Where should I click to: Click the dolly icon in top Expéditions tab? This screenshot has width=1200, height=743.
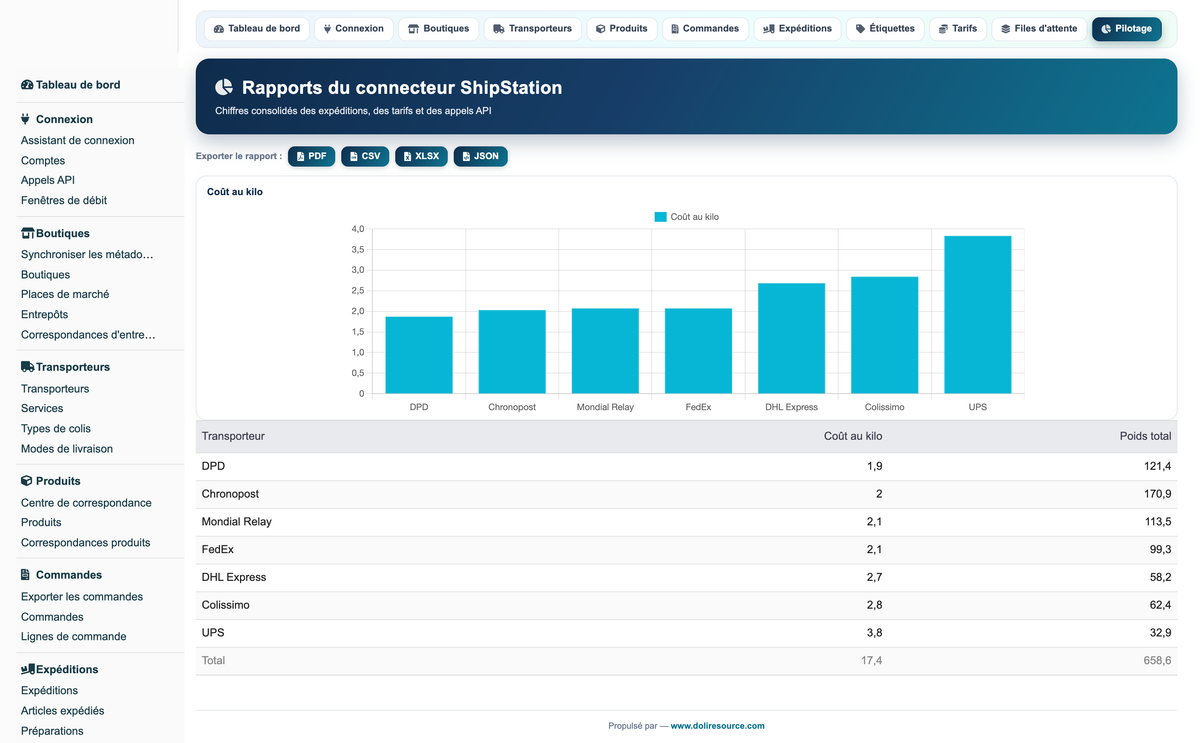(769, 29)
